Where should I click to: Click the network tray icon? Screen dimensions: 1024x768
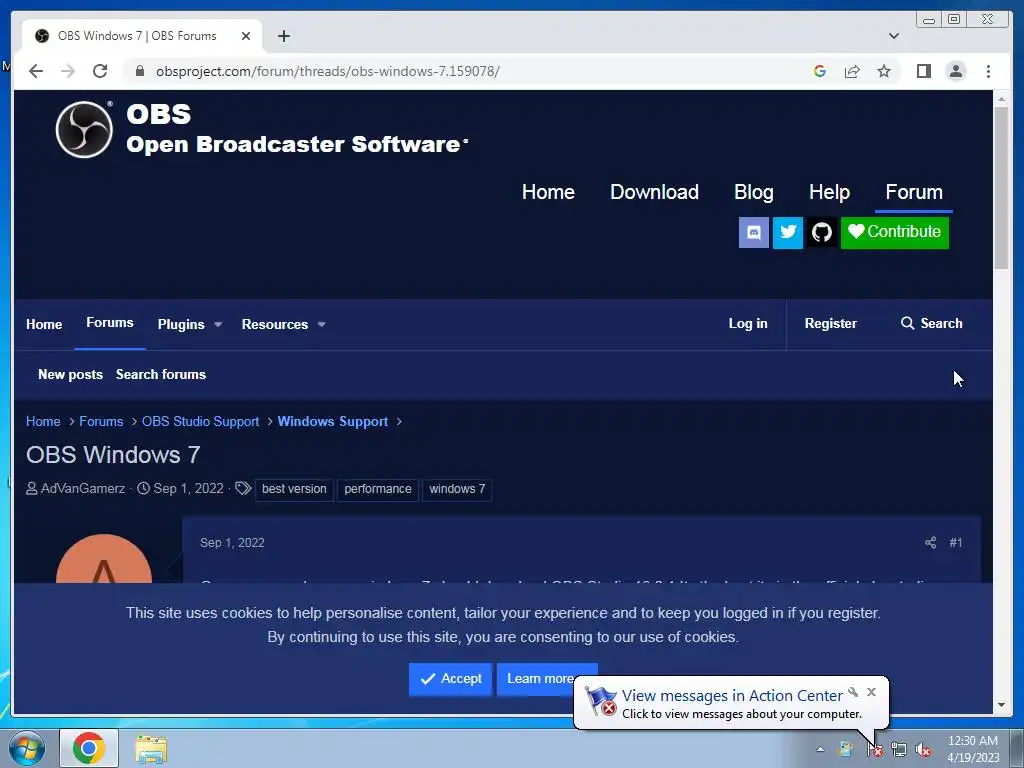899,750
